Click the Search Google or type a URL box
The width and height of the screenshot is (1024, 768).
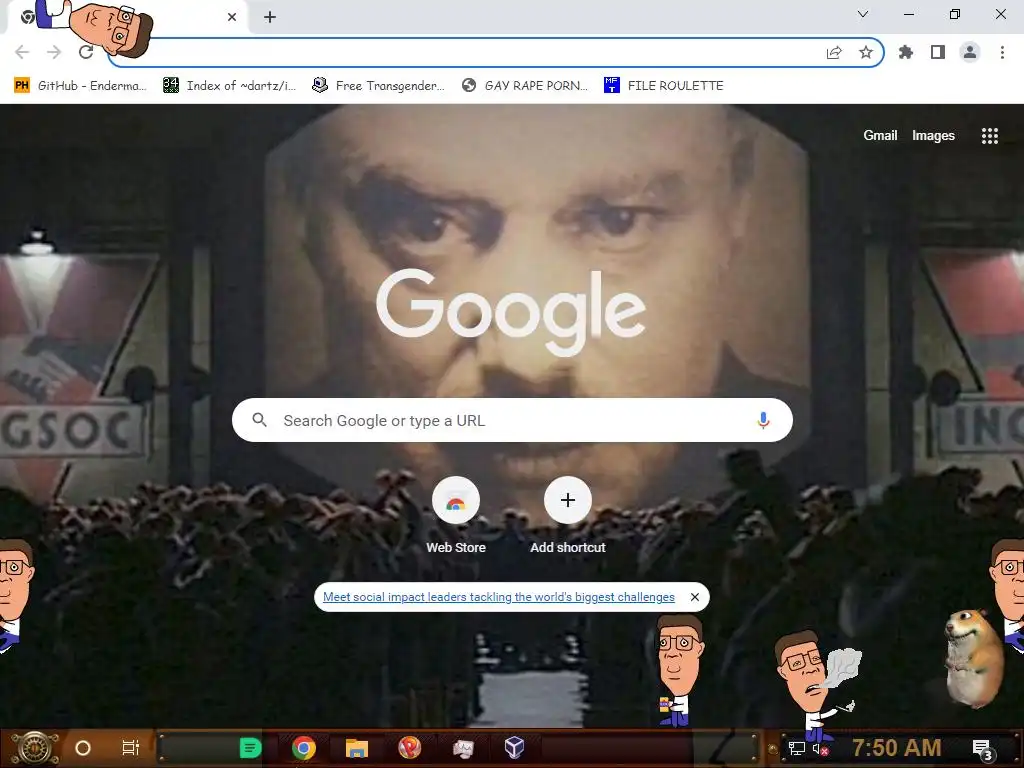coord(512,420)
